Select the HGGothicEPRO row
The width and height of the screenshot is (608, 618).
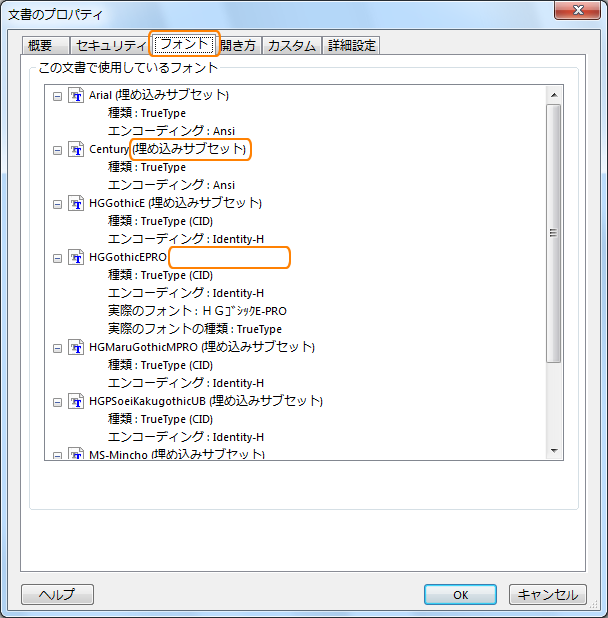tap(128, 257)
